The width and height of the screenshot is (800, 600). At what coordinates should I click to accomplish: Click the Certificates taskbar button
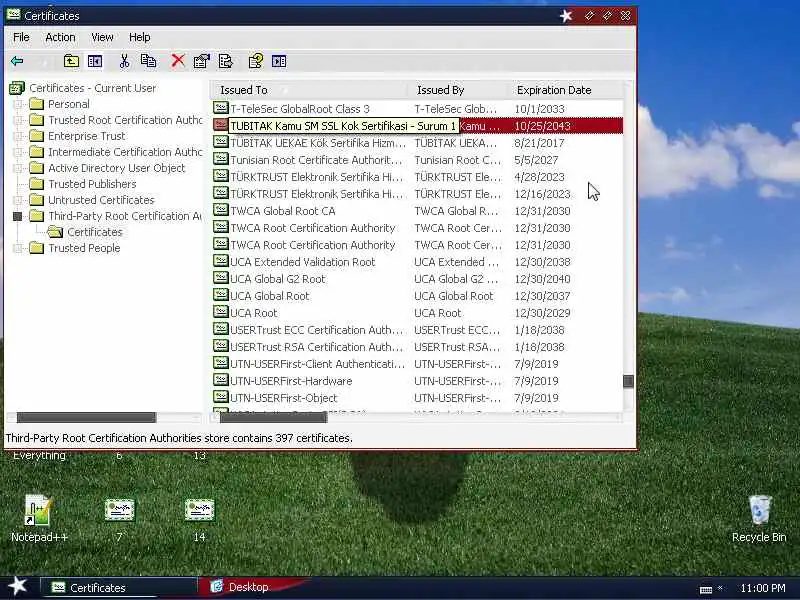[118, 588]
